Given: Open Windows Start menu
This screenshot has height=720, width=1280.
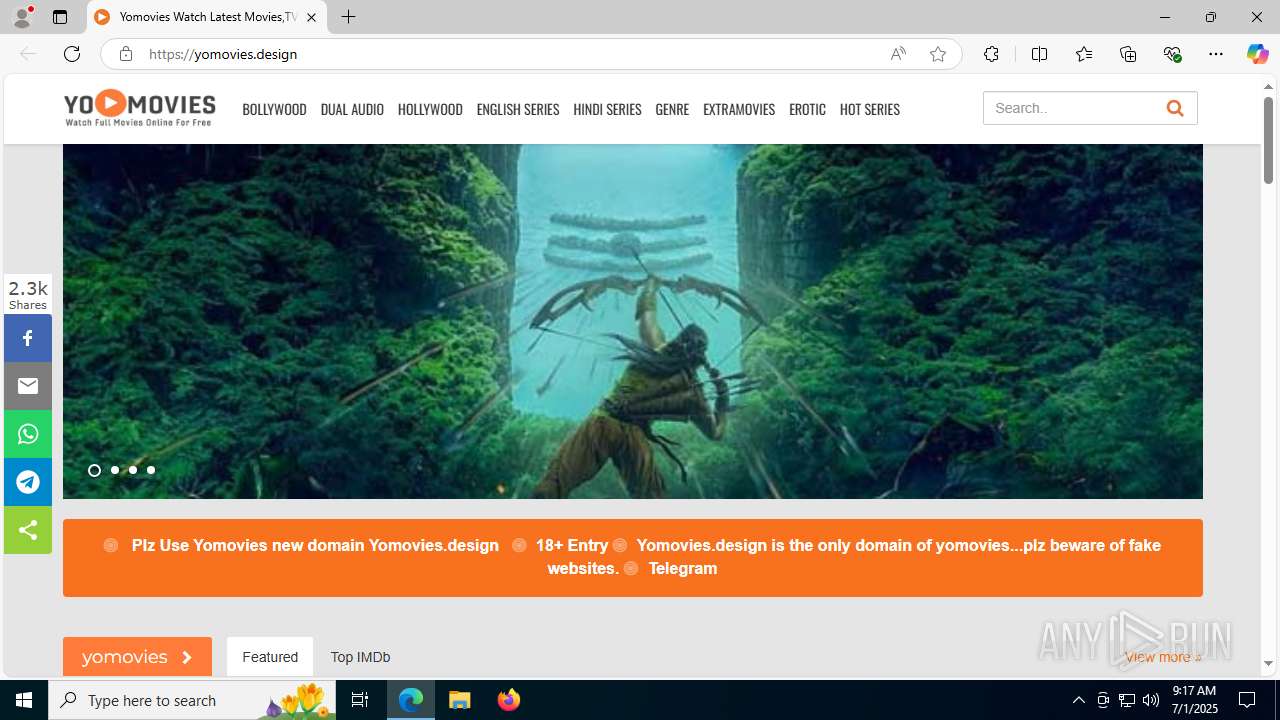Looking at the screenshot, I should (24, 700).
